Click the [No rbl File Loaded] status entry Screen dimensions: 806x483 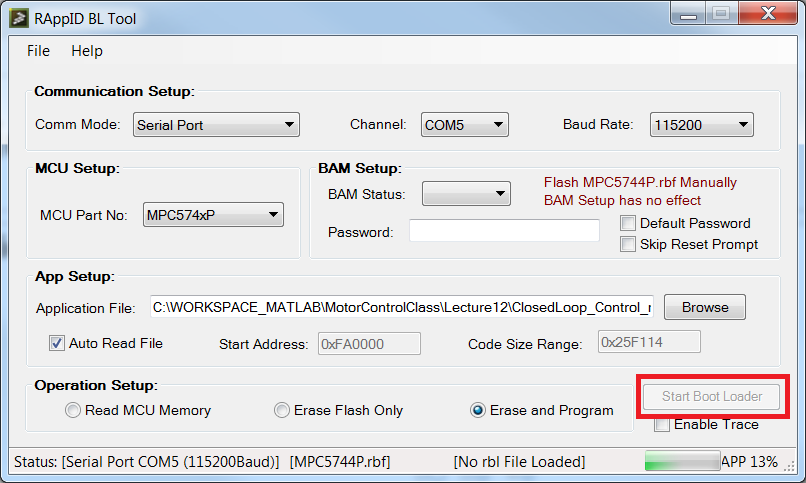519,462
